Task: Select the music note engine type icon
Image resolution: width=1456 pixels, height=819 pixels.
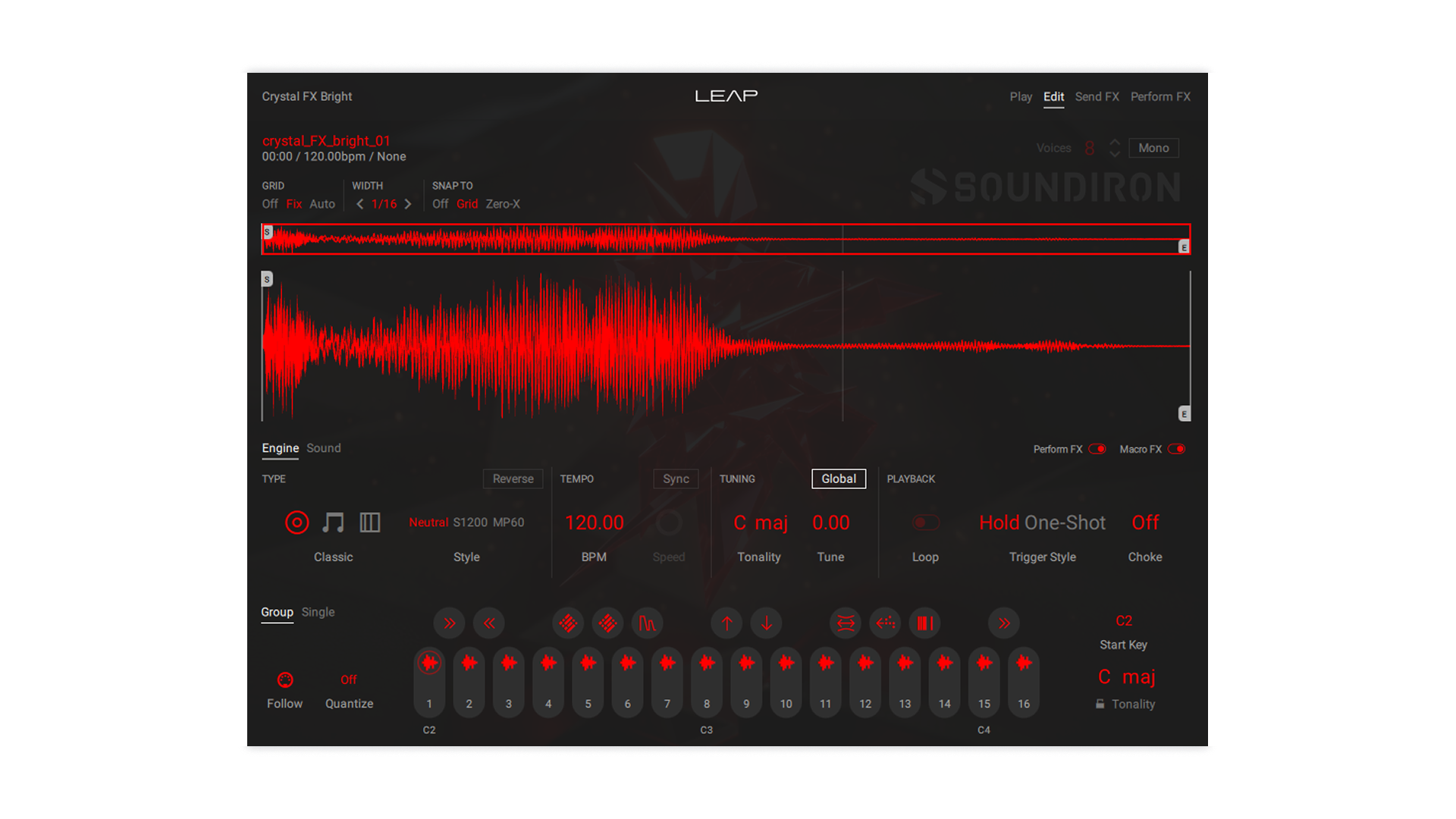Action: 333,522
